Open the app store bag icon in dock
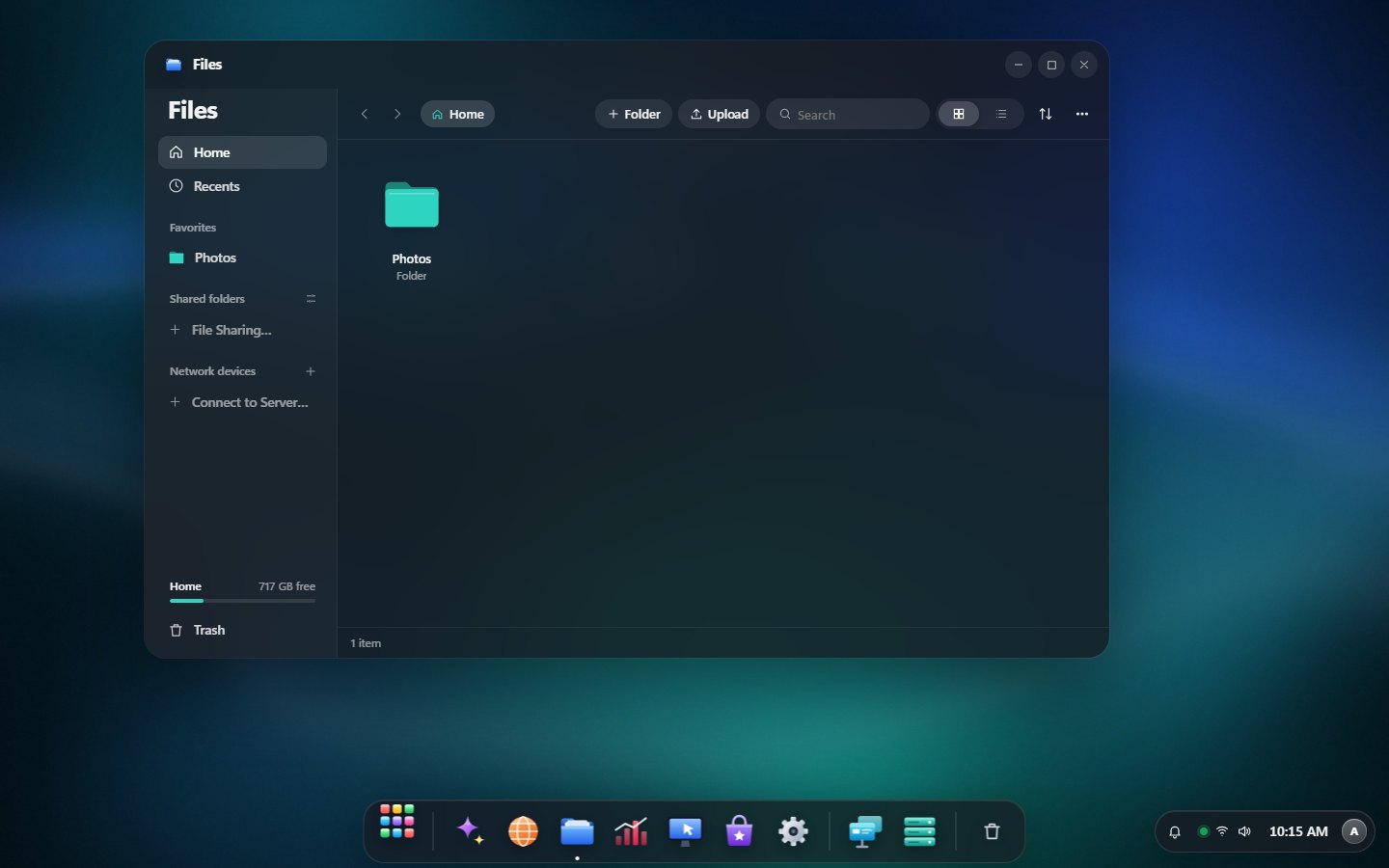This screenshot has width=1389, height=868. tap(739, 831)
